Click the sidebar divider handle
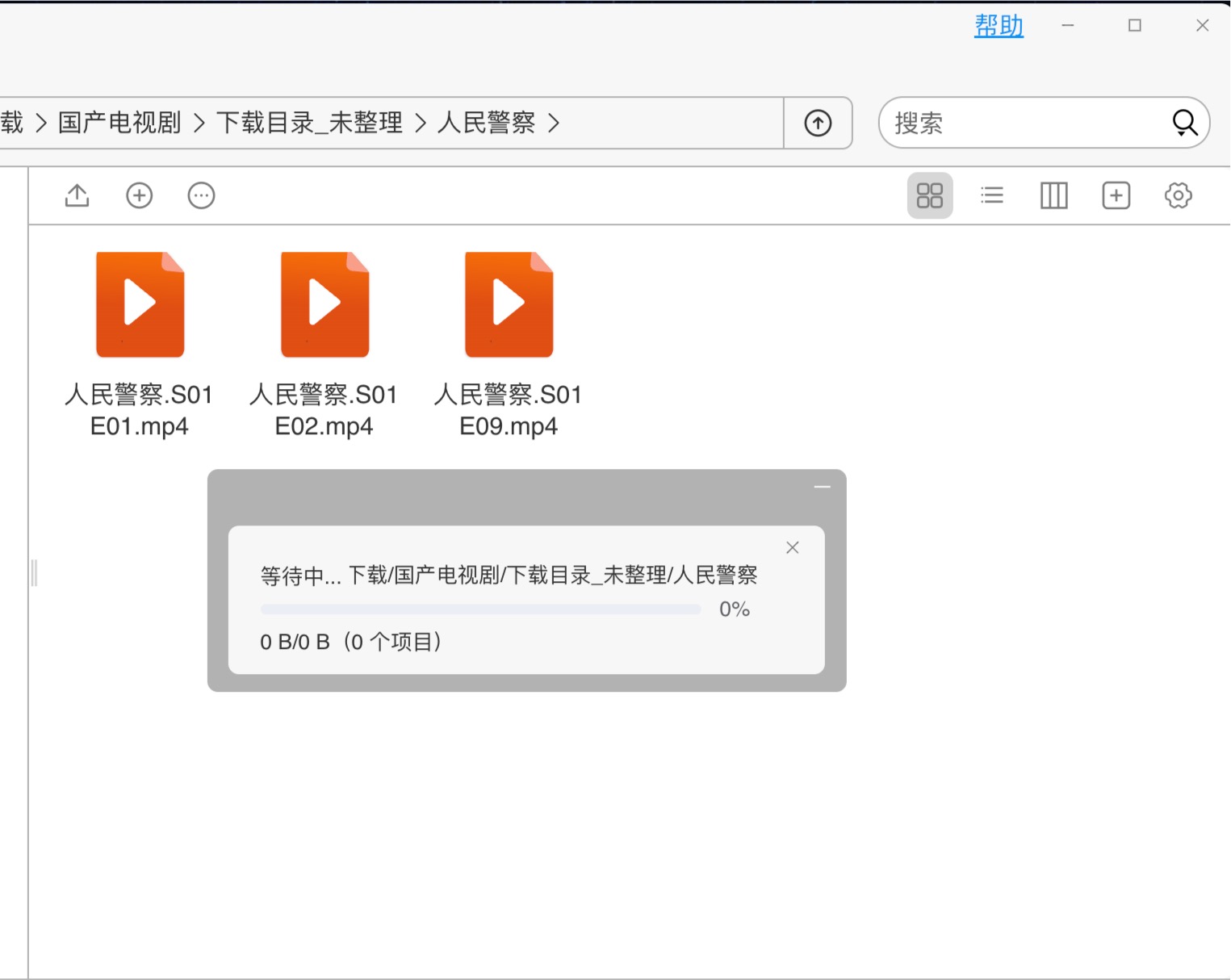The width and height of the screenshot is (1231, 980). pyautogui.click(x=34, y=573)
